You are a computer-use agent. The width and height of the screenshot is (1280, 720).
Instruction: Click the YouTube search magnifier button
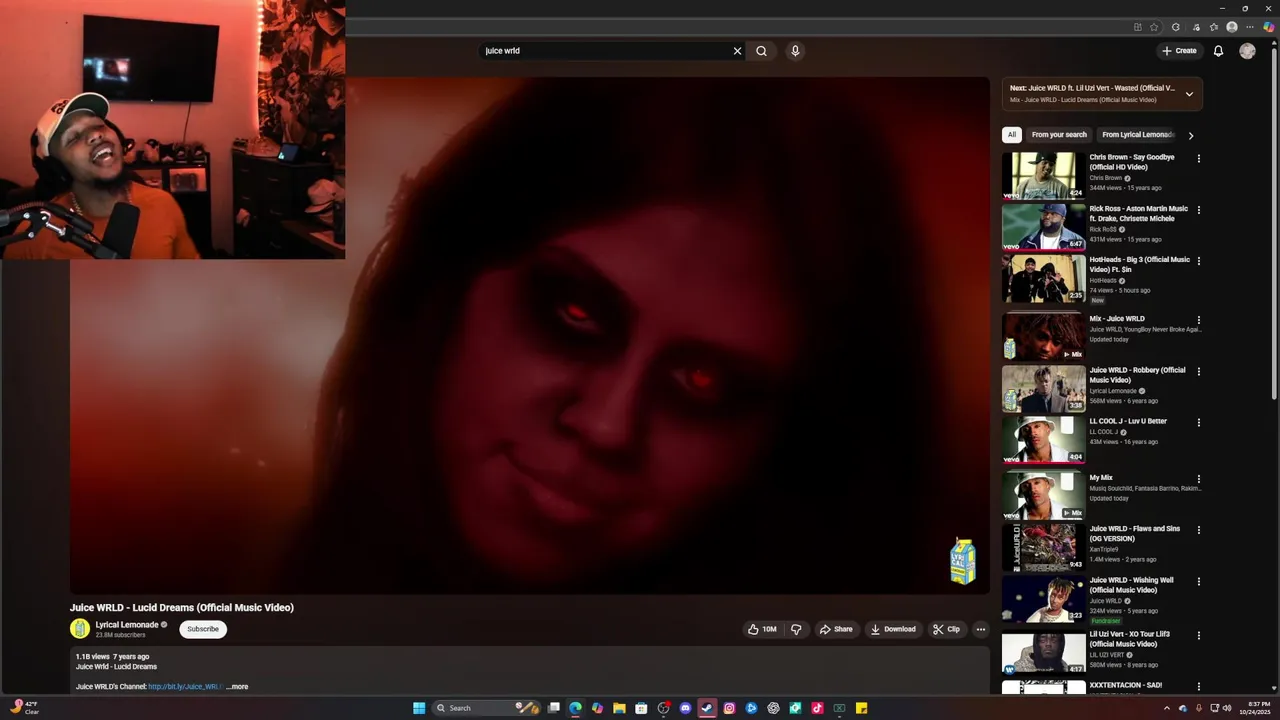pos(761,51)
